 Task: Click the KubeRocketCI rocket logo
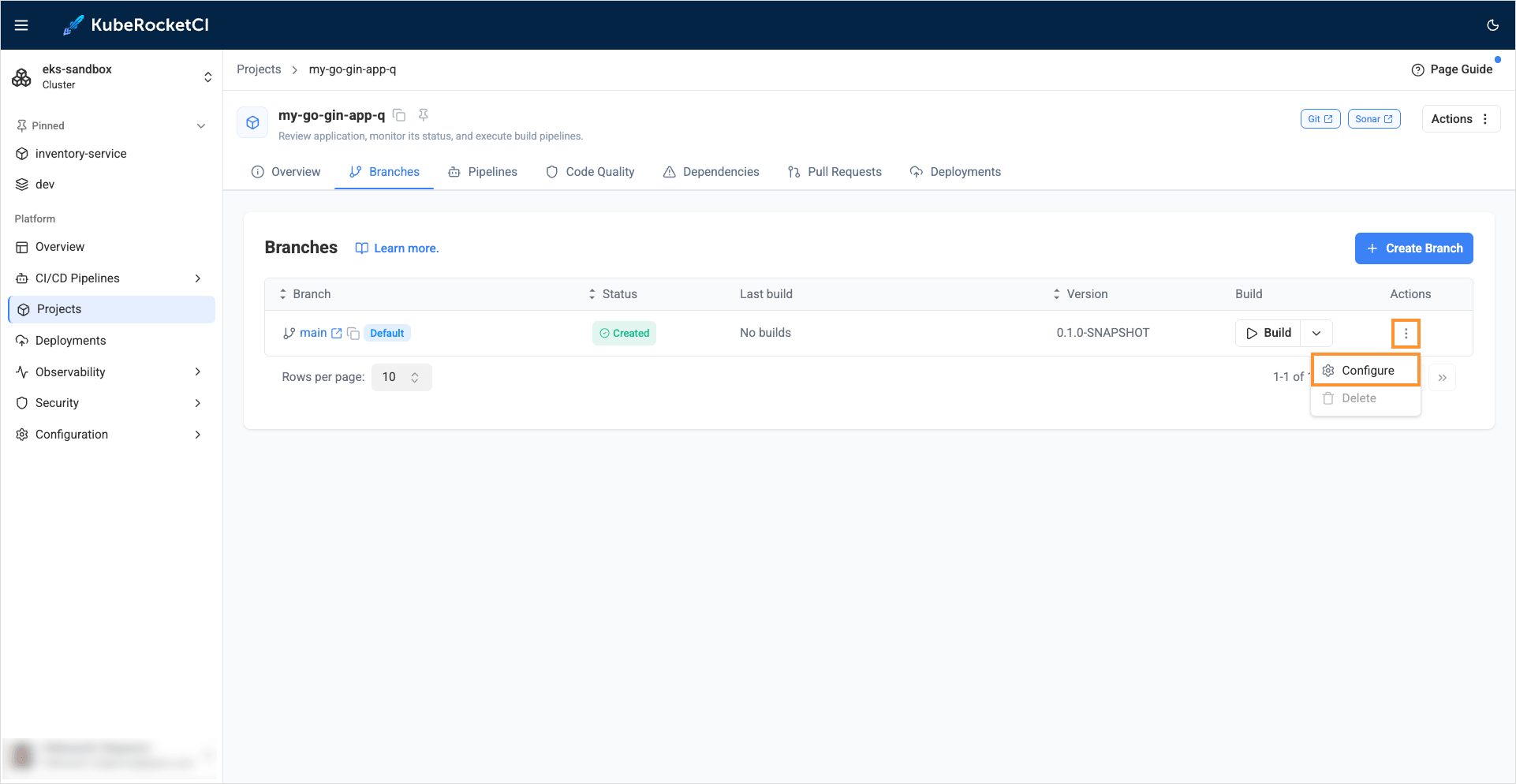tap(73, 25)
